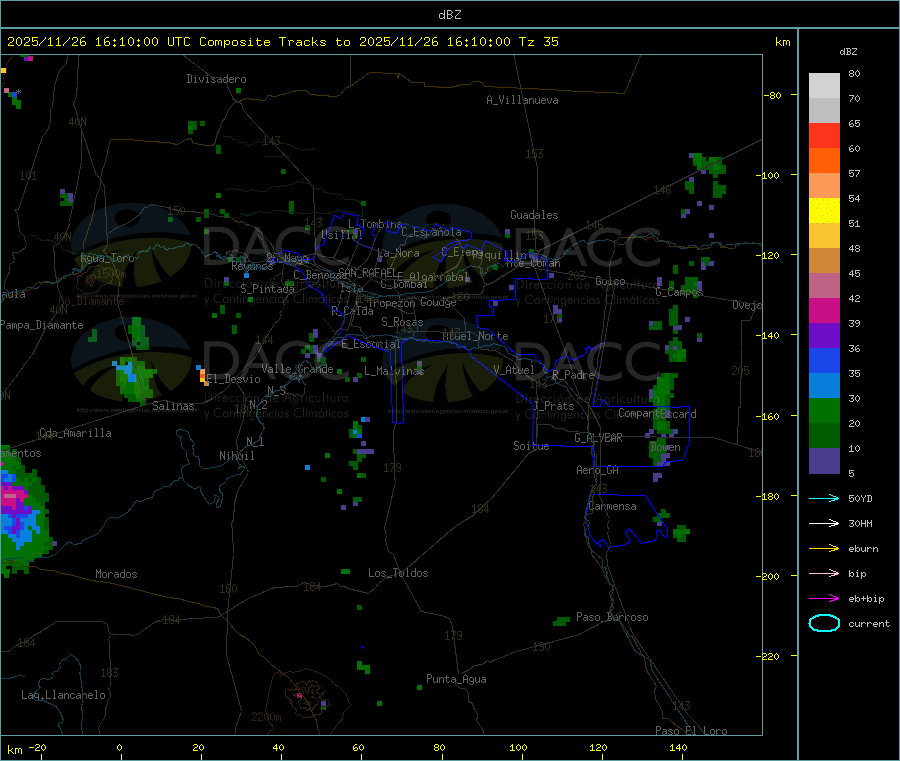Click the Divisadero map label
The image size is (900, 761).
click(x=216, y=79)
